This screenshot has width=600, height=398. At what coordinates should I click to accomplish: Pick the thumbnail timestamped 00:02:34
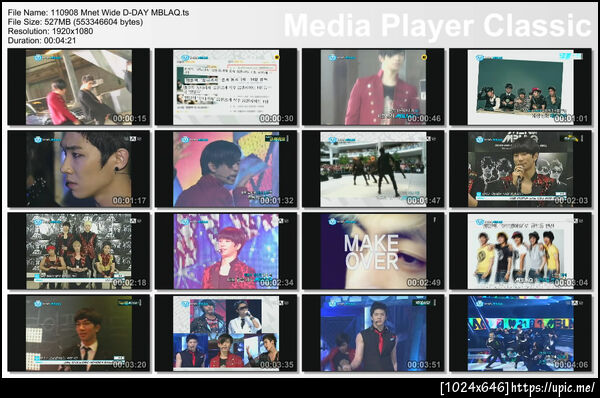[x=226, y=251]
